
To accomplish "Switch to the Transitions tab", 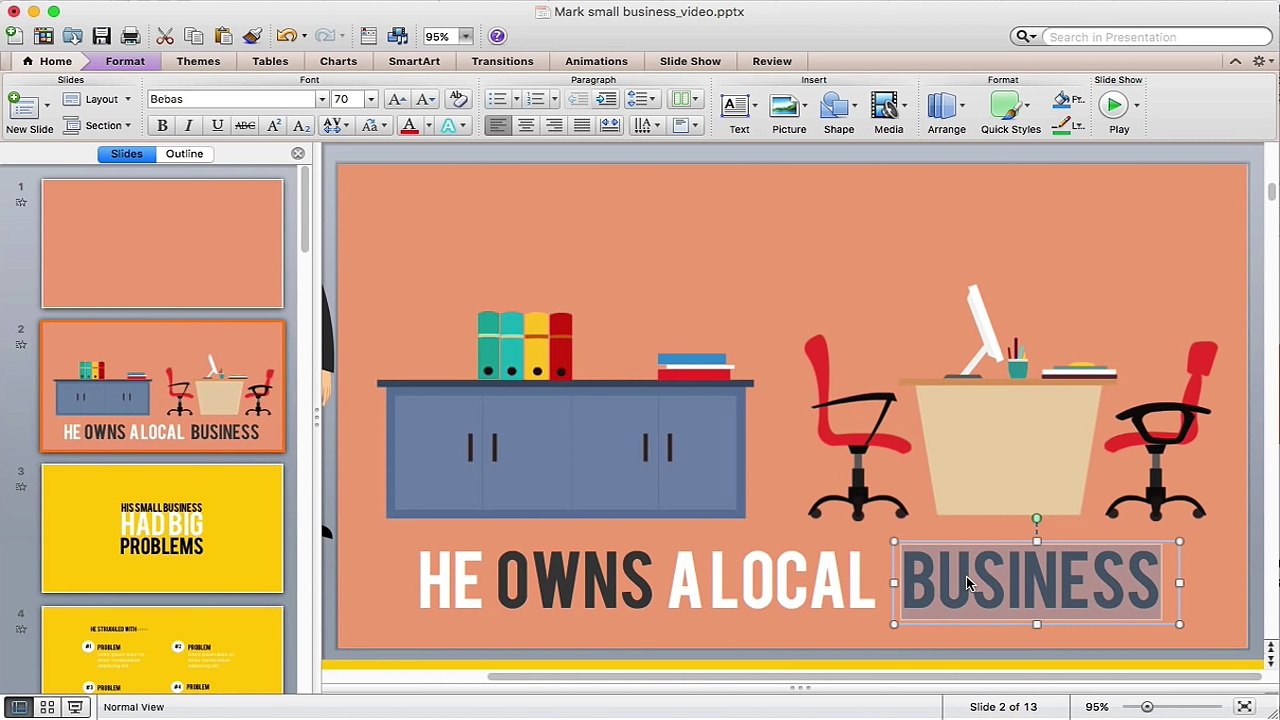I will (x=502, y=61).
